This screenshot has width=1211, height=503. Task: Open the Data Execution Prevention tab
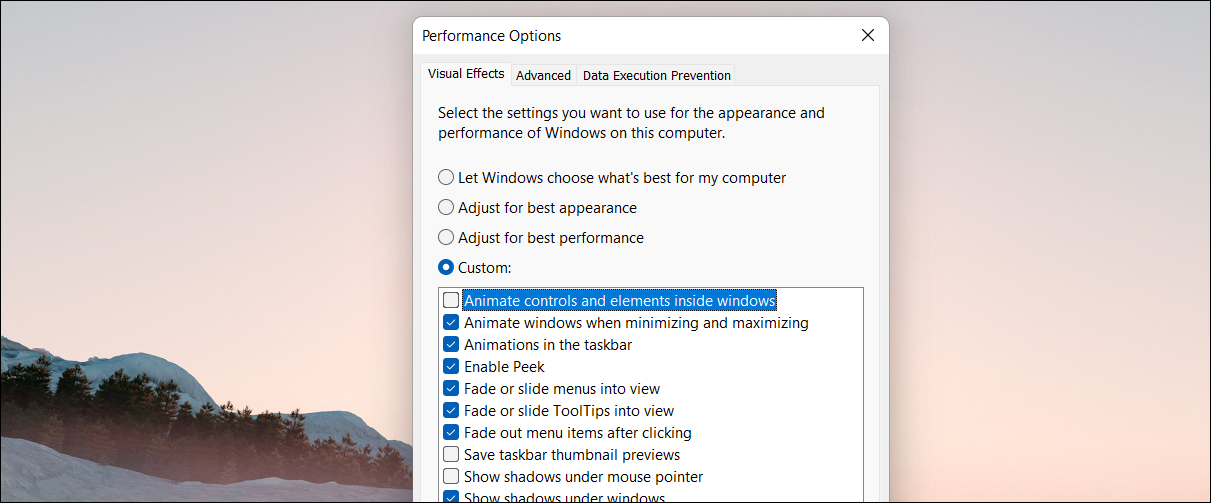tap(657, 75)
